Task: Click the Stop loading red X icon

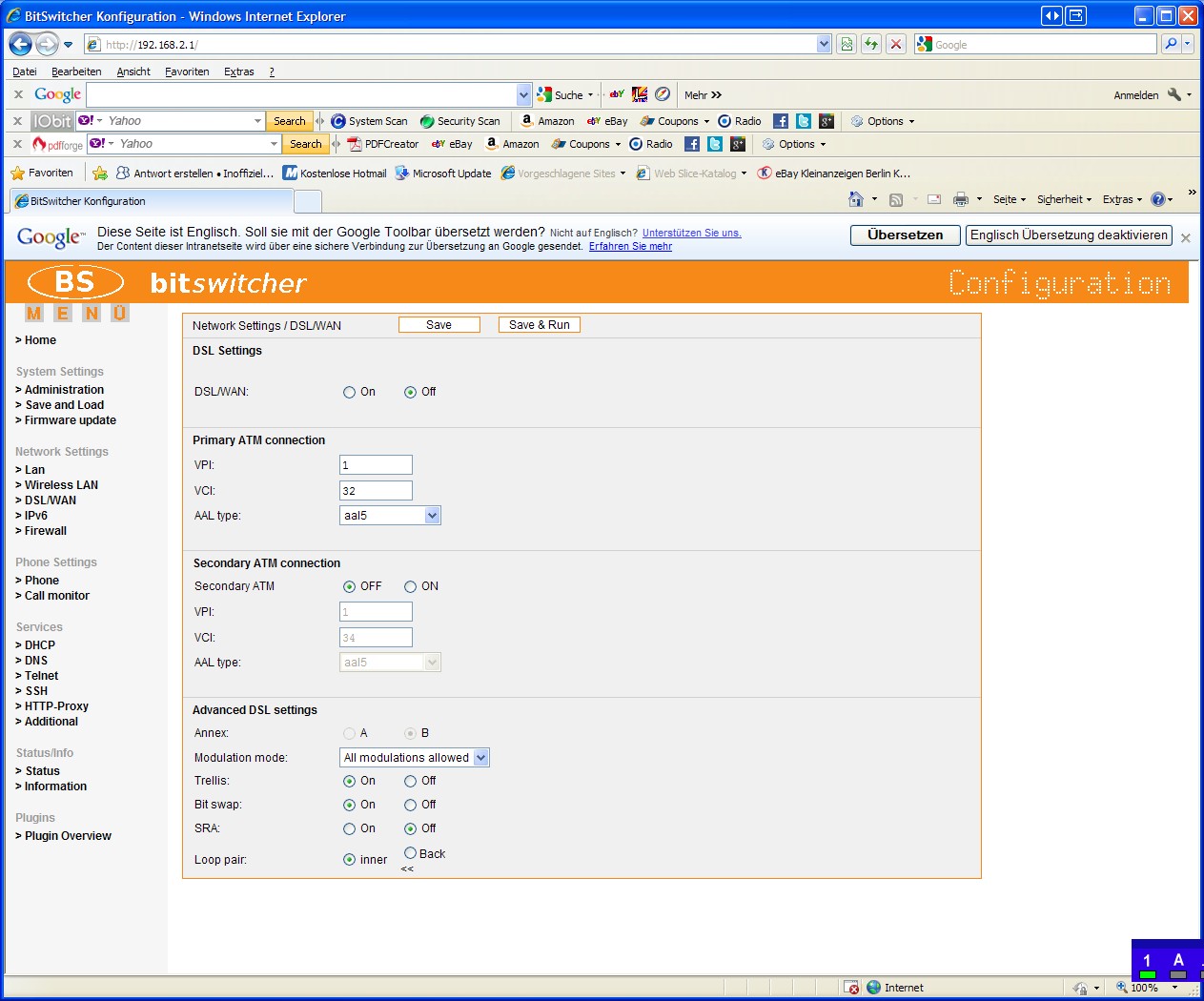Action: coord(895,44)
